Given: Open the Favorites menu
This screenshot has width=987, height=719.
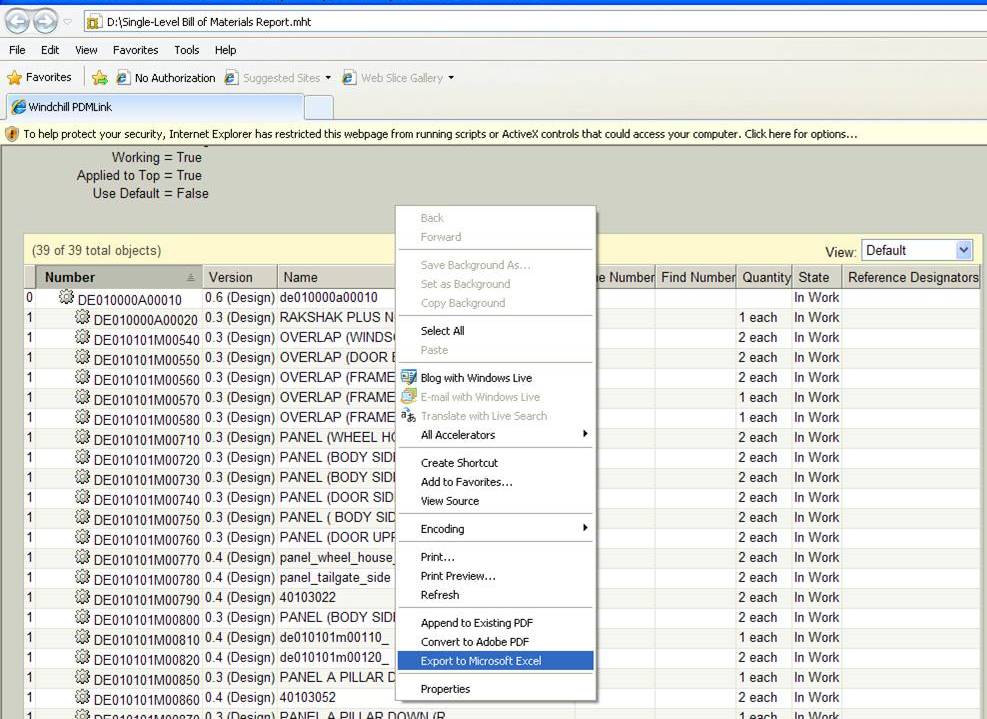Looking at the screenshot, I should (135, 50).
